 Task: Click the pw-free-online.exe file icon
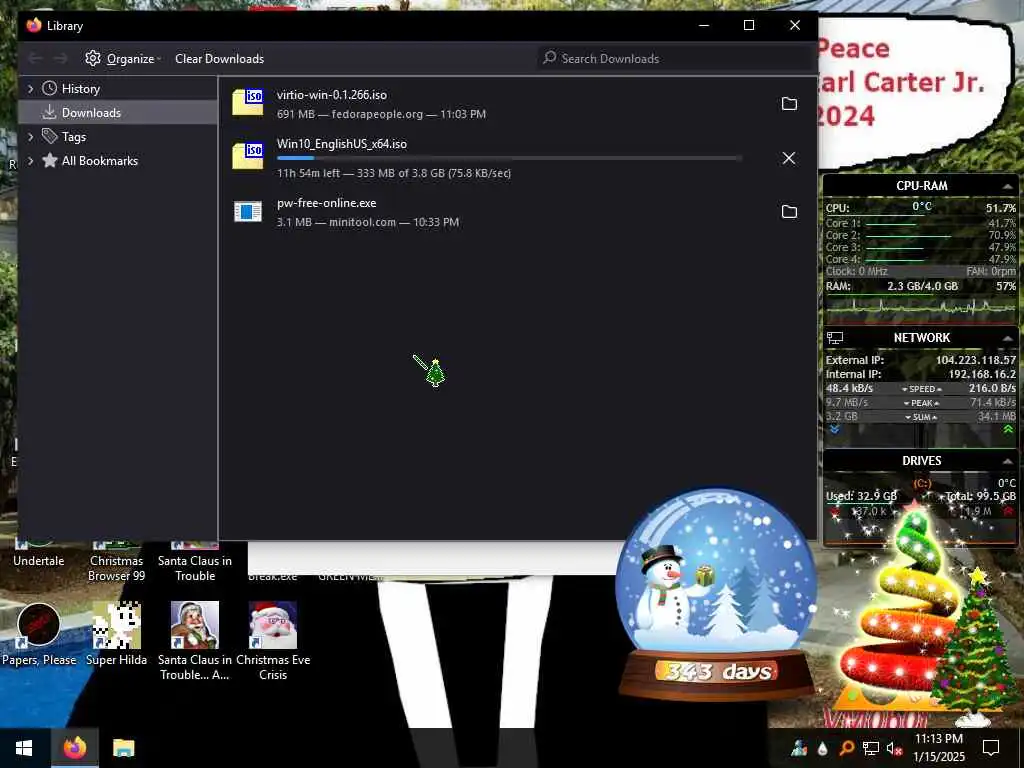tap(248, 212)
